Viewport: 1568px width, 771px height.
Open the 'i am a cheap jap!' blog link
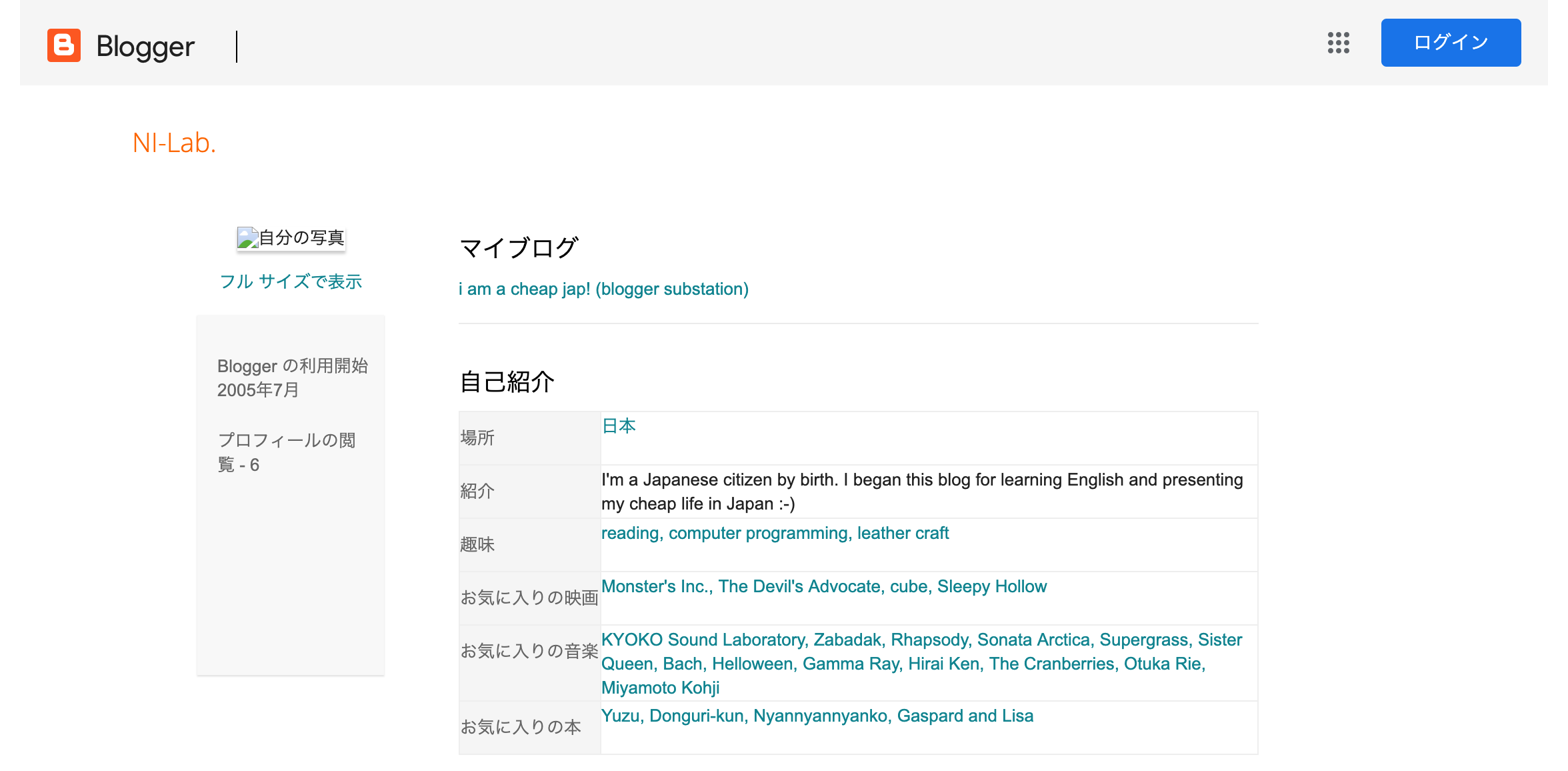pyautogui.click(x=603, y=289)
